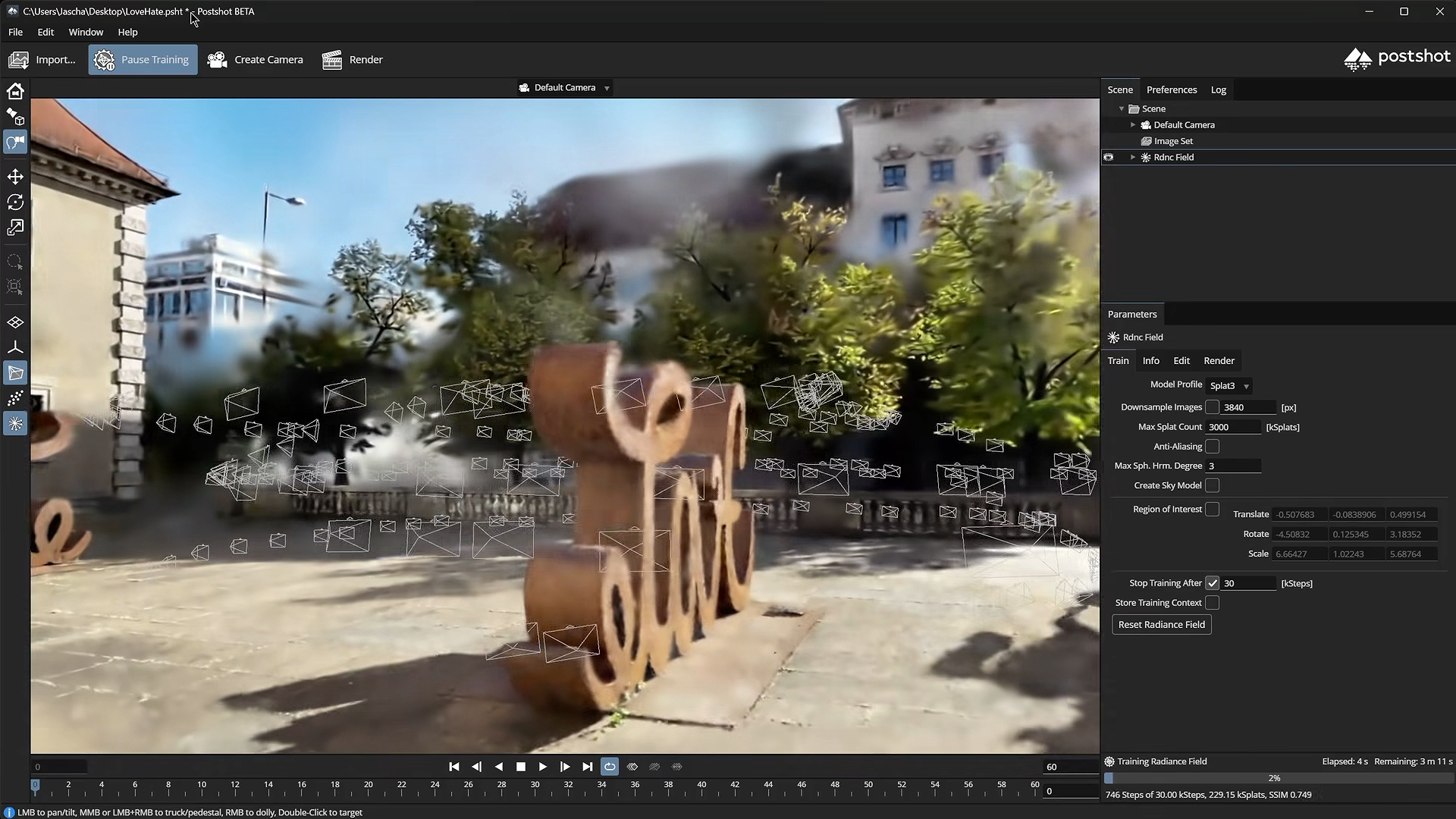The height and width of the screenshot is (819, 1456).
Task: Click the Pause Training button
Action: point(143,60)
